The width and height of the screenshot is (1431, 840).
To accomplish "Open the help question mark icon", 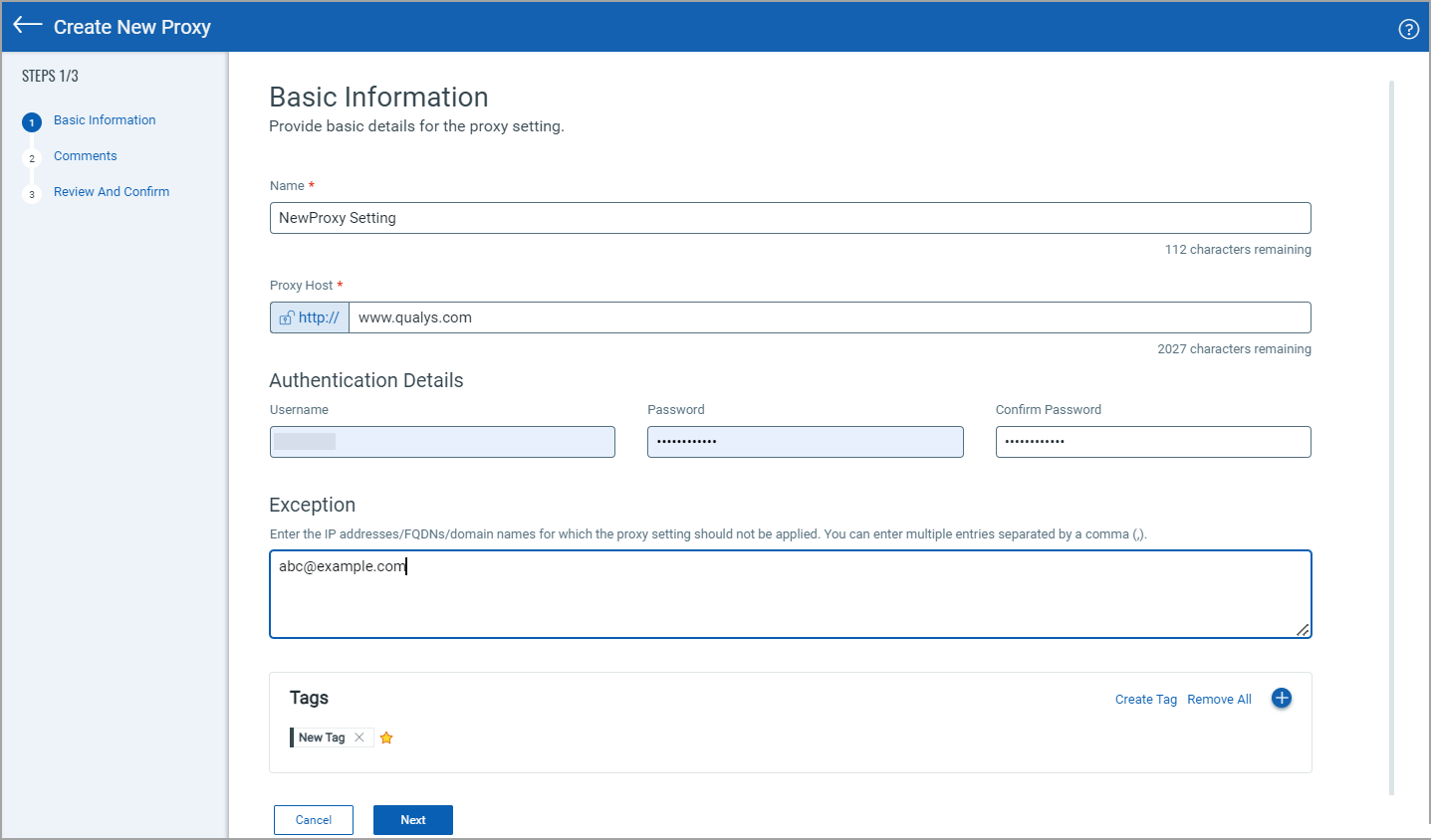I will point(1408,29).
